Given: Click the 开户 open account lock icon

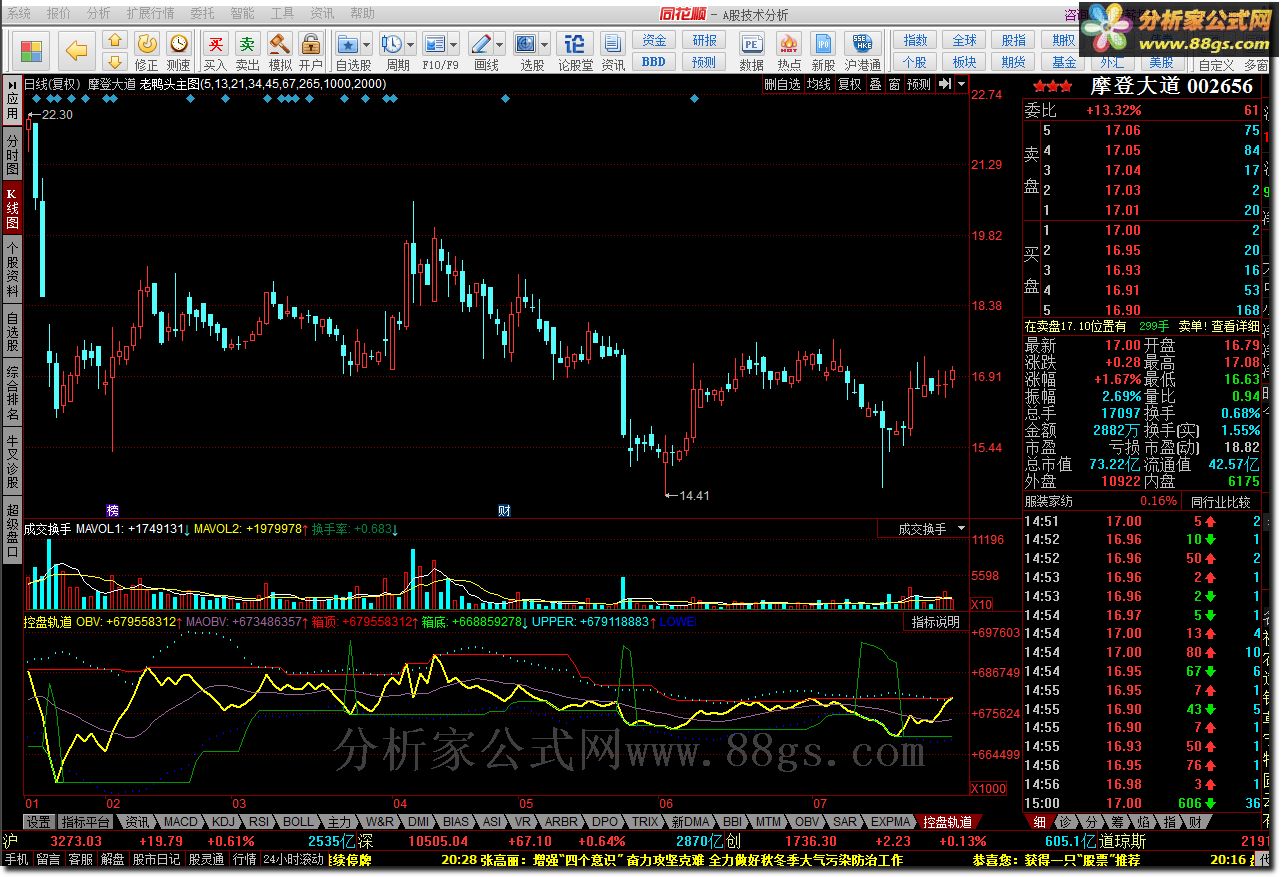Looking at the screenshot, I should tap(311, 51).
